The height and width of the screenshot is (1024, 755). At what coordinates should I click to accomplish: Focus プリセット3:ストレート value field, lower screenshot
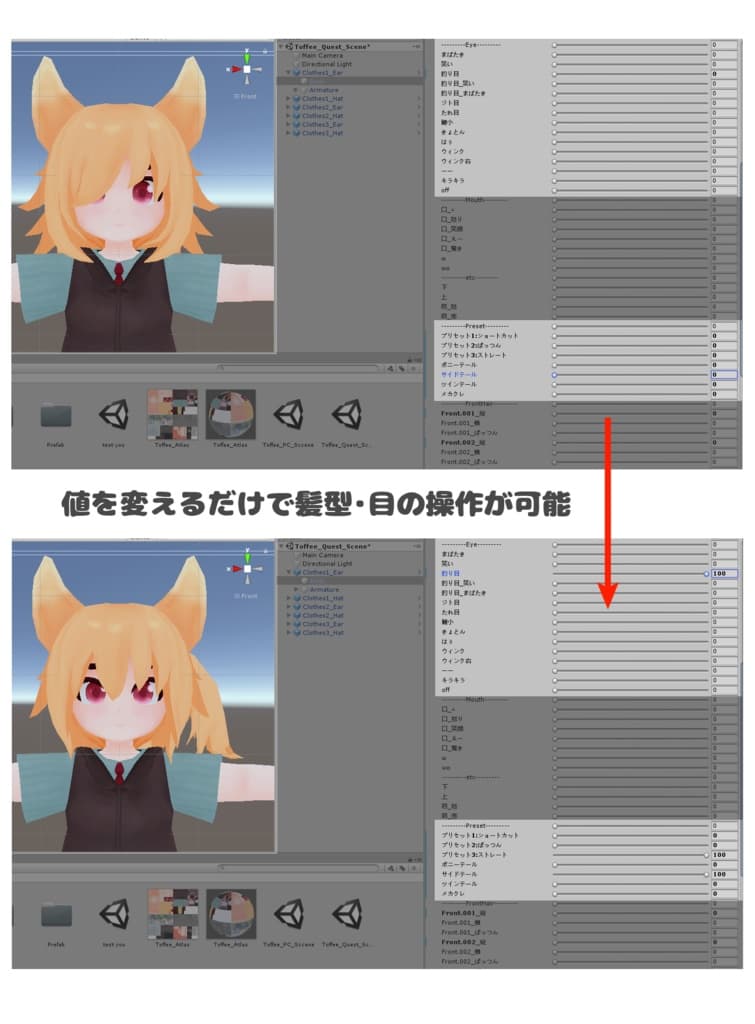(x=724, y=855)
